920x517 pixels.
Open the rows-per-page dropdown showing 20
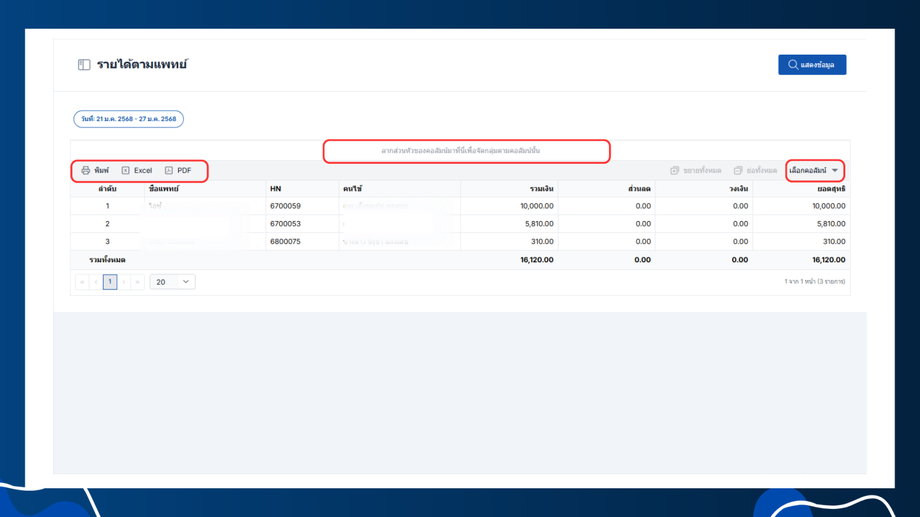172,282
